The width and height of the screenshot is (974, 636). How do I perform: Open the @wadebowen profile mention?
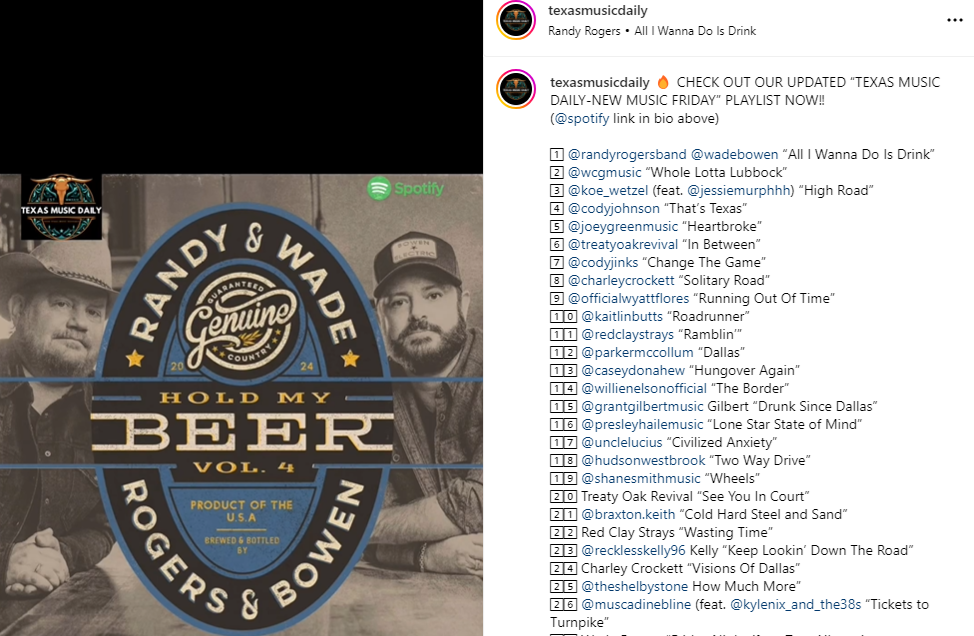[734, 155]
